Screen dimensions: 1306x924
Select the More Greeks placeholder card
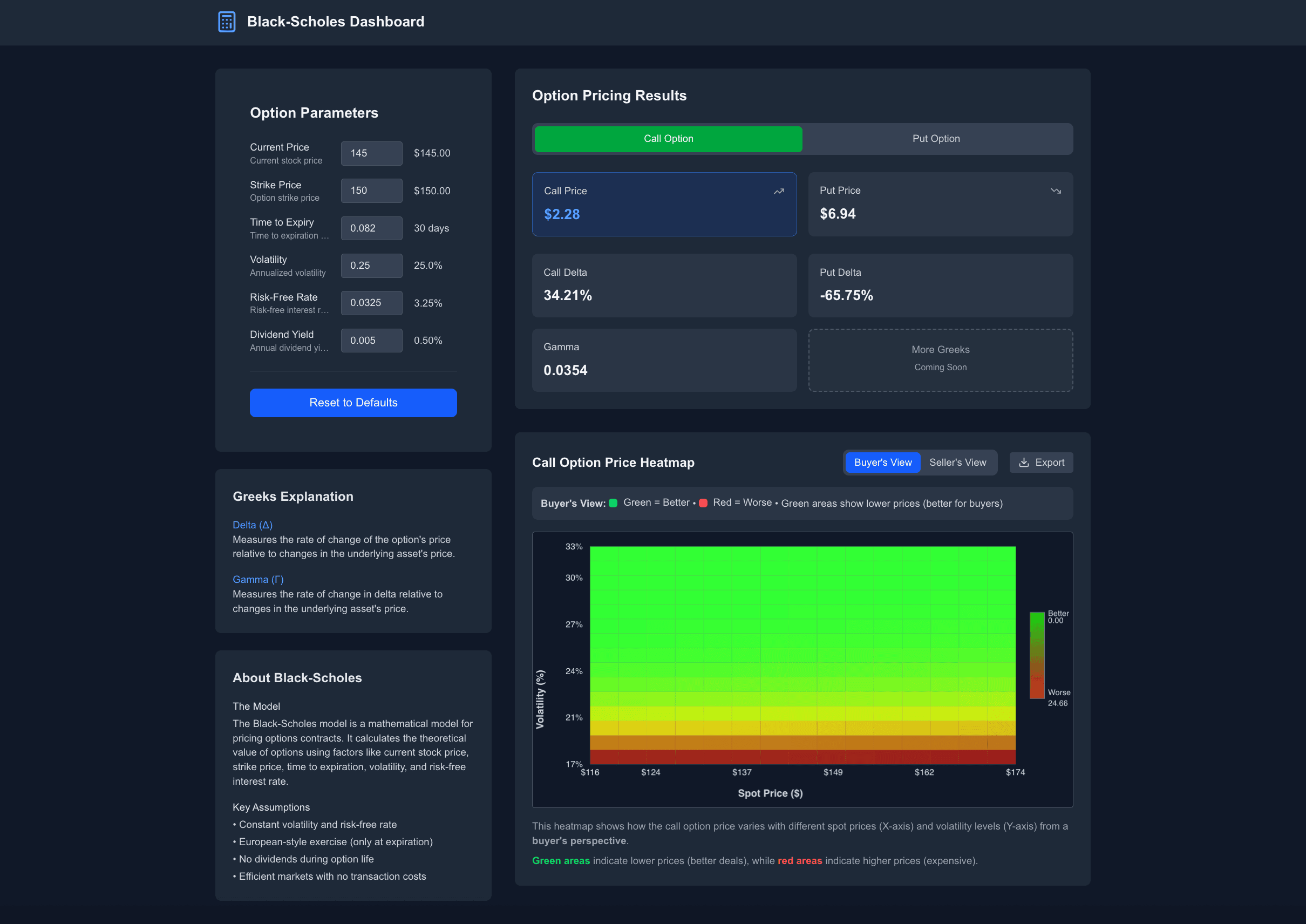click(940, 359)
